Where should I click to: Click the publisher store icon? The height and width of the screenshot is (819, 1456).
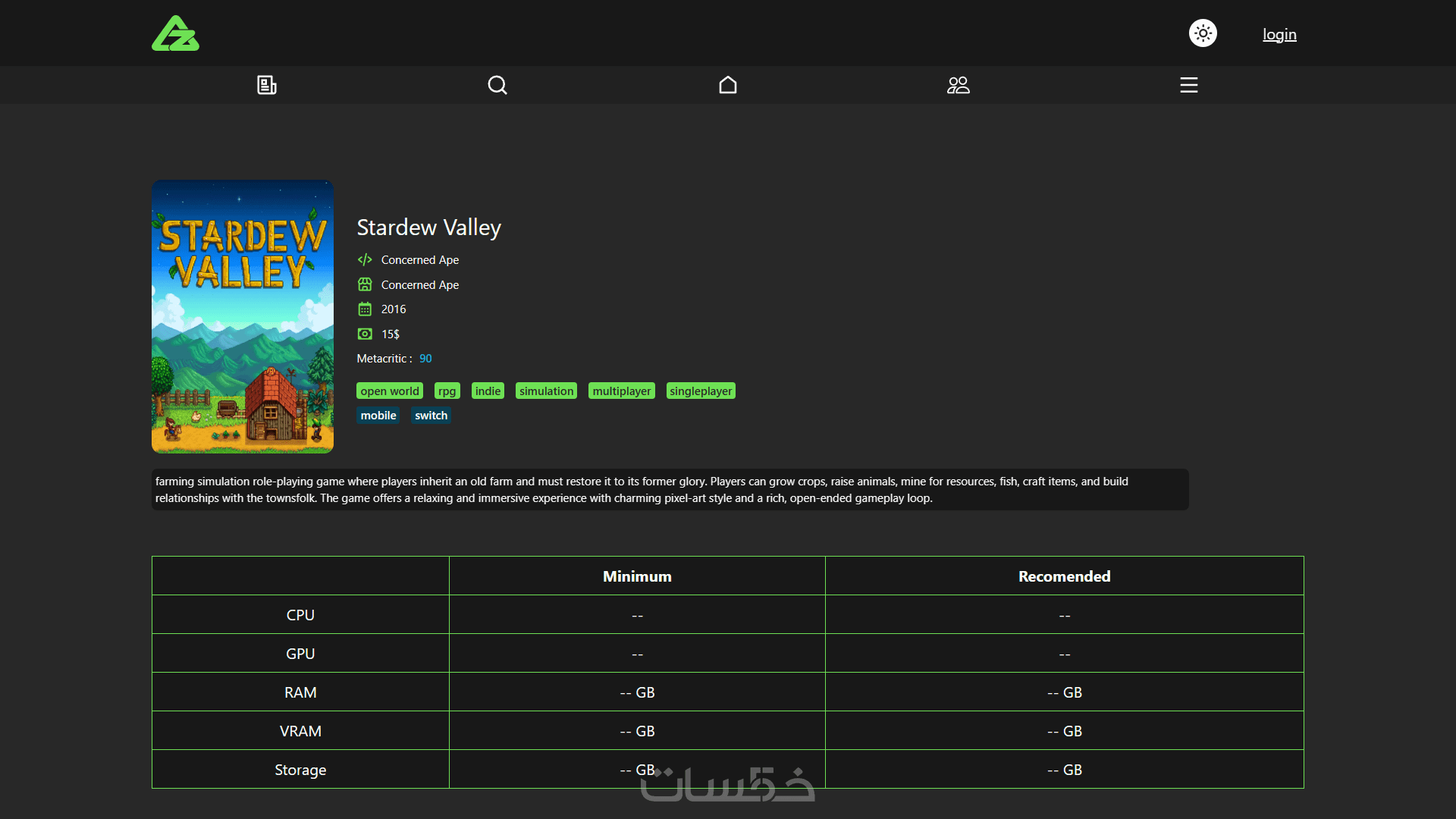(365, 284)
